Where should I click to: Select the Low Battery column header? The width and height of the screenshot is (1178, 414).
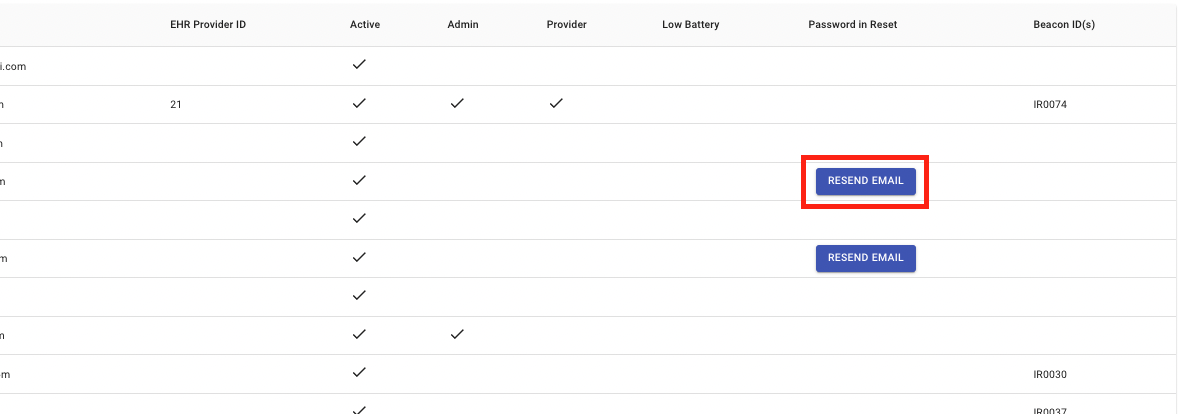coord(690,25)
